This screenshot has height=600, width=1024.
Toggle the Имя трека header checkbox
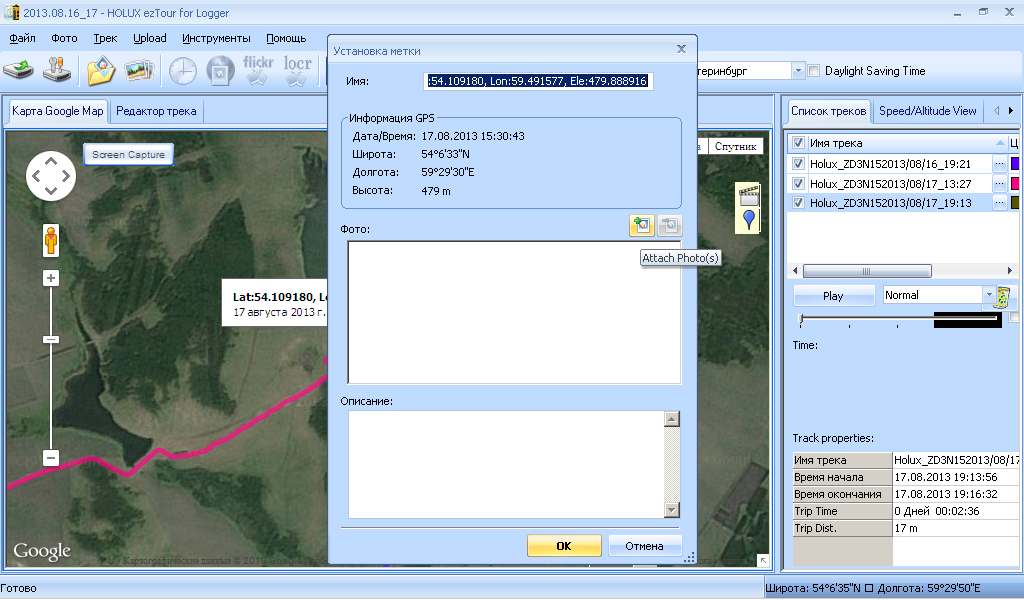pos(798,142)
